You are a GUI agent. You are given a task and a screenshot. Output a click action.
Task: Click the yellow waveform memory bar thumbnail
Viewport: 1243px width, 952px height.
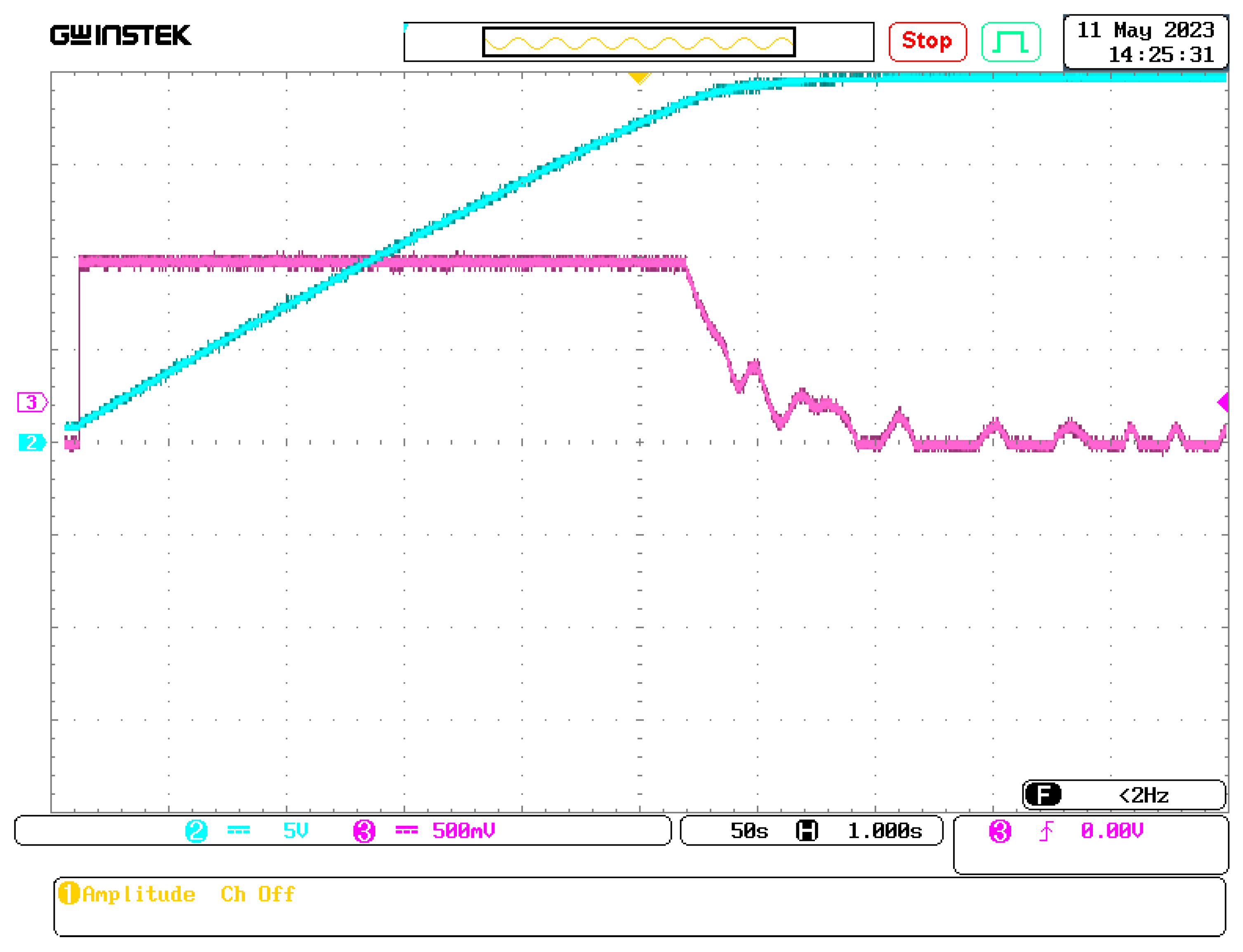pos(638,42)
